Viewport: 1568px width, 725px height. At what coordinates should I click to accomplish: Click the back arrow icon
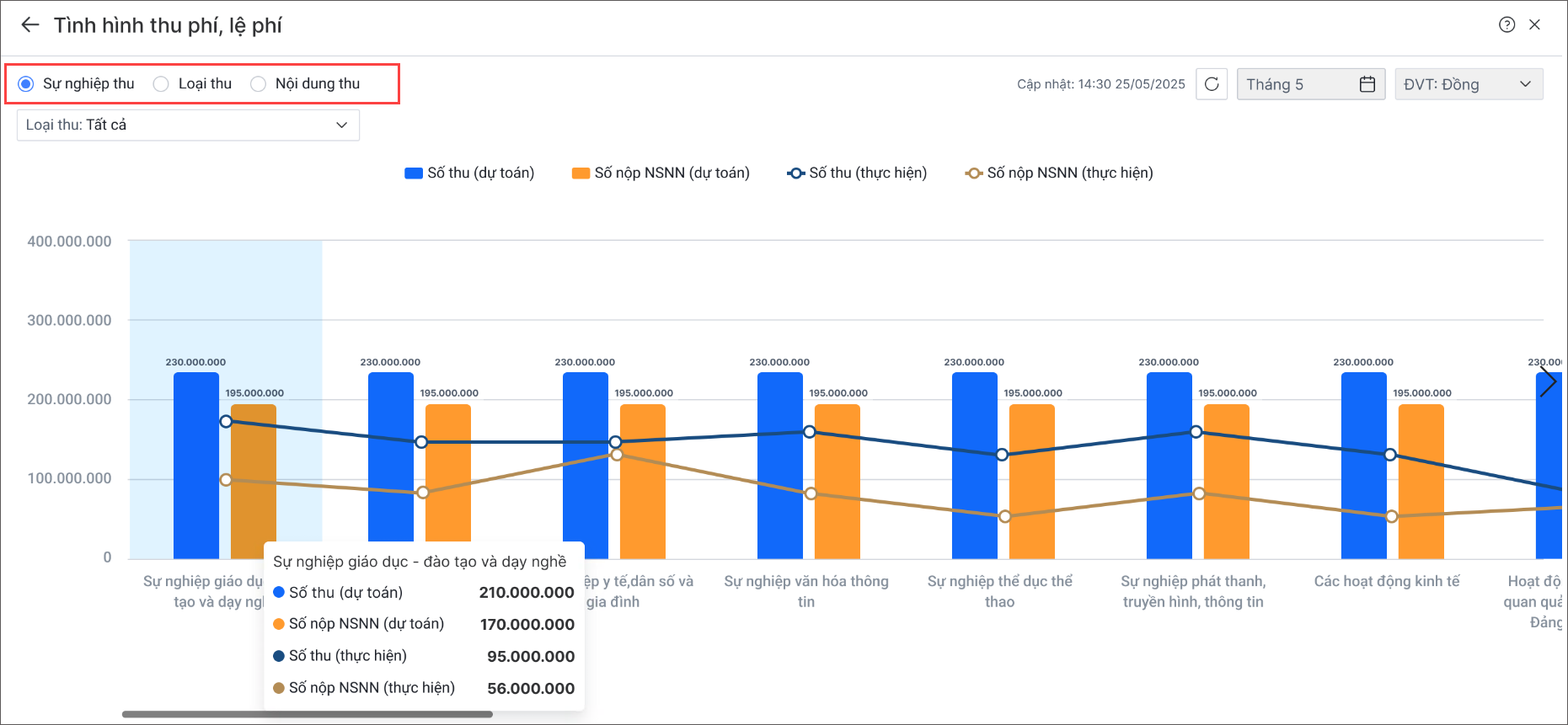(x=30, y=25)
